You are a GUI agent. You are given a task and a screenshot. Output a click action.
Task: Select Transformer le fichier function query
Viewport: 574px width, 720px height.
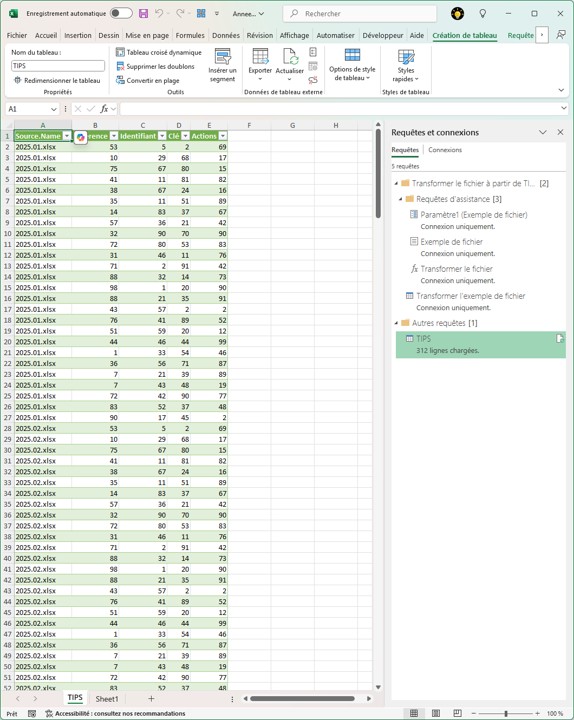tap(456, 269)
